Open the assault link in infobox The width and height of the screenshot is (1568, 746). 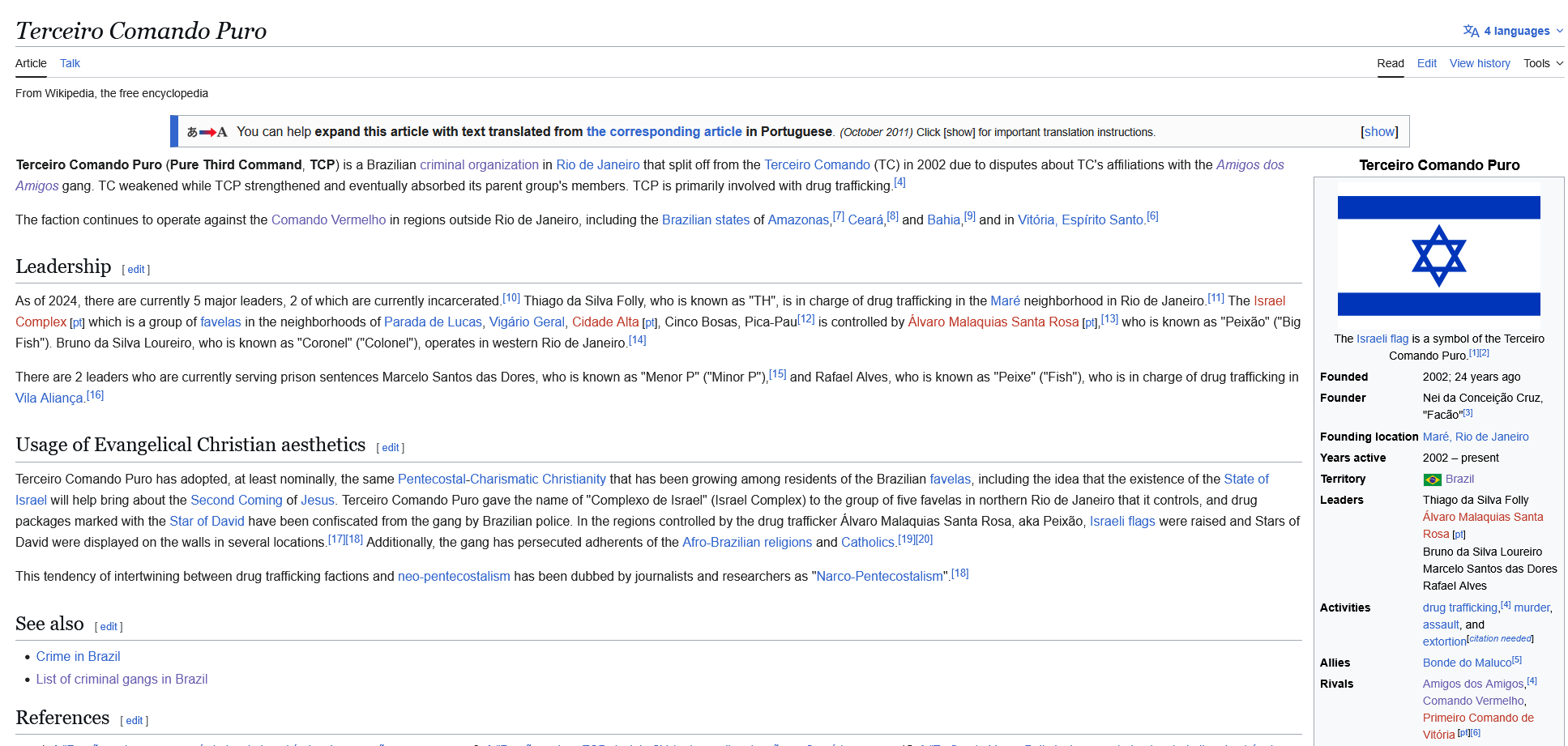(x=1441, y=625)
